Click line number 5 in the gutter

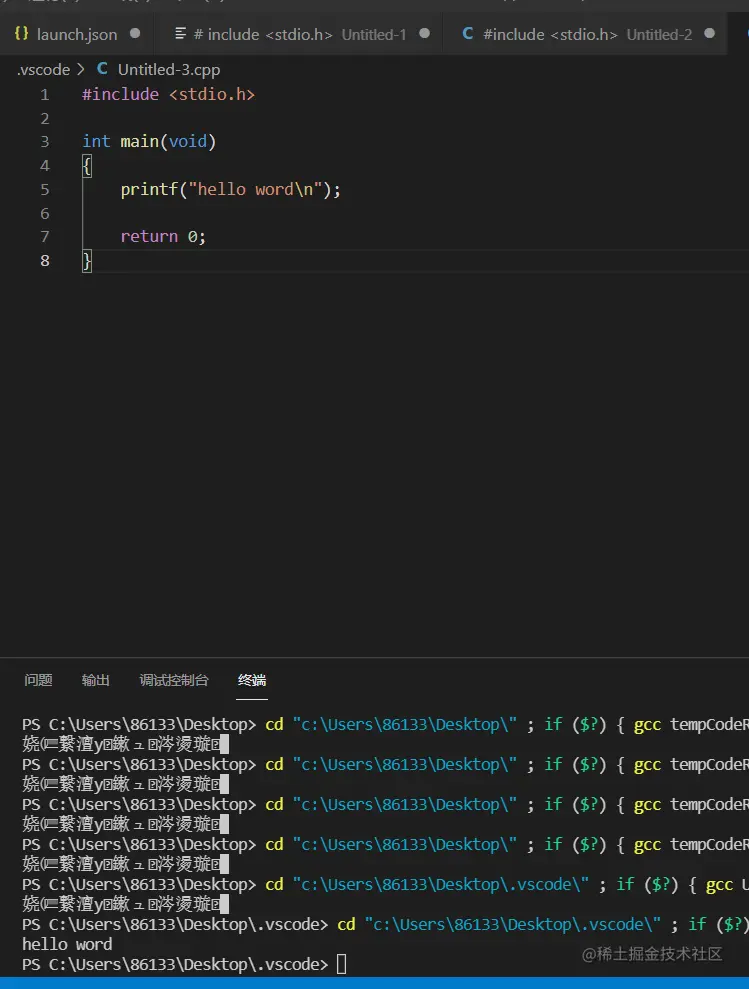44,189
